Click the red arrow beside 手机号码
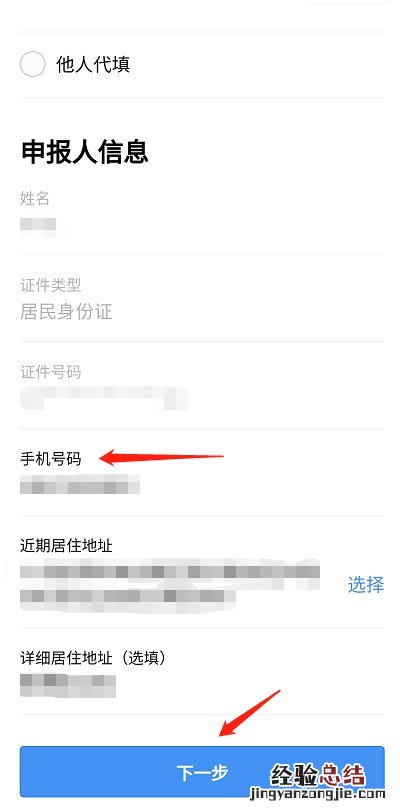The width and height of the screenshot is (400, 812). (x=161, y=457)
